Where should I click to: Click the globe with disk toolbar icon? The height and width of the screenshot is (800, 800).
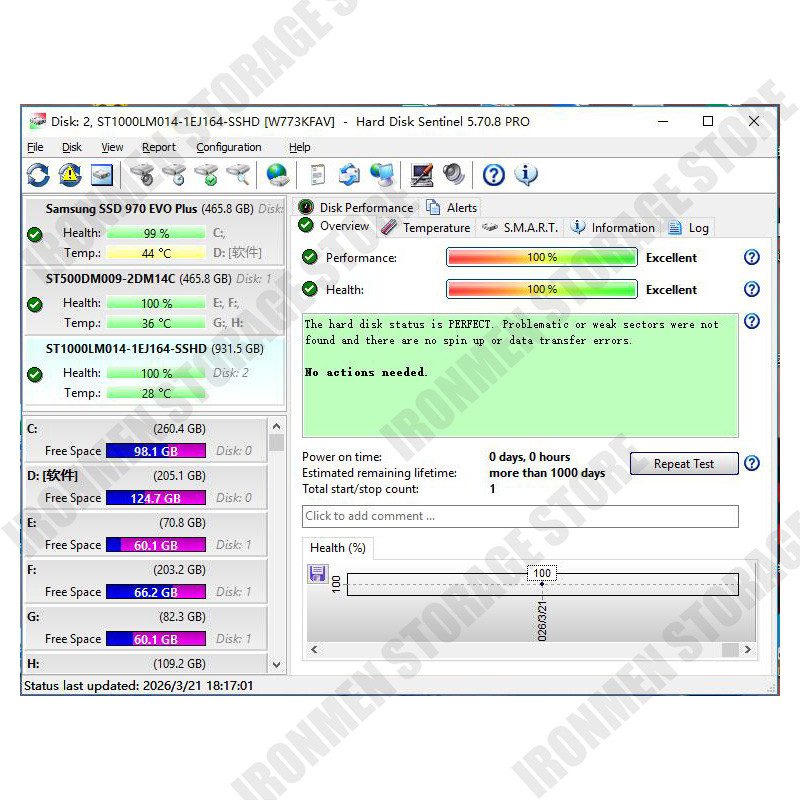click(278, 175)
